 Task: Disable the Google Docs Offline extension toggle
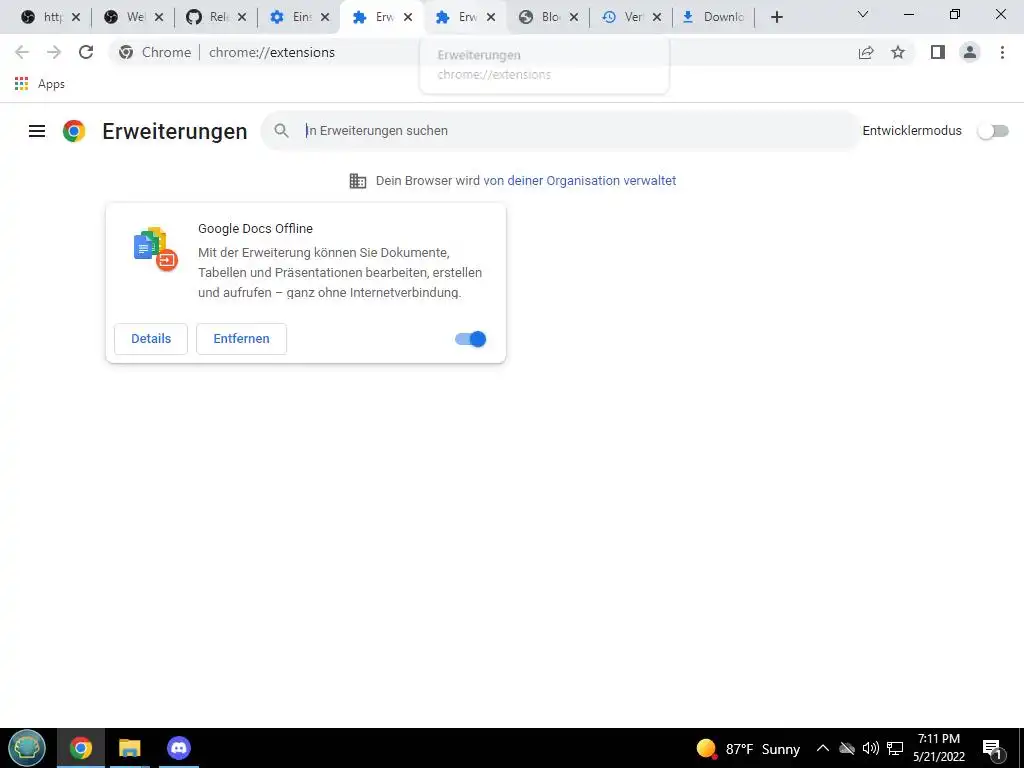point(470,339)
